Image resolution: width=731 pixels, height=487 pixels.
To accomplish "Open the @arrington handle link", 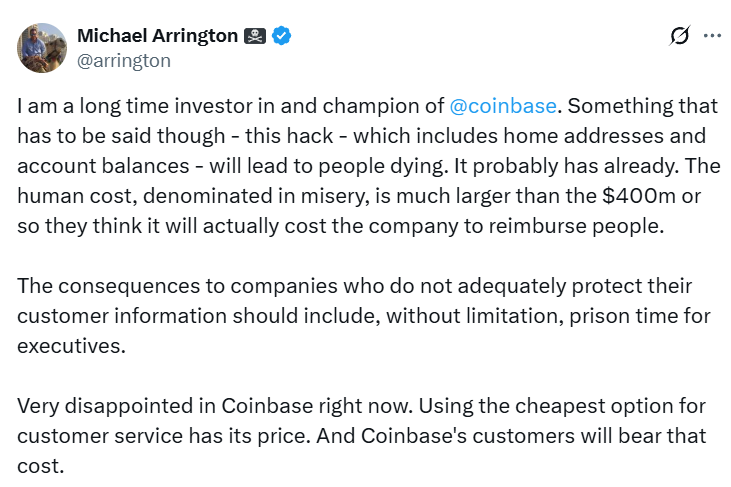I will [x=124, y=61].
